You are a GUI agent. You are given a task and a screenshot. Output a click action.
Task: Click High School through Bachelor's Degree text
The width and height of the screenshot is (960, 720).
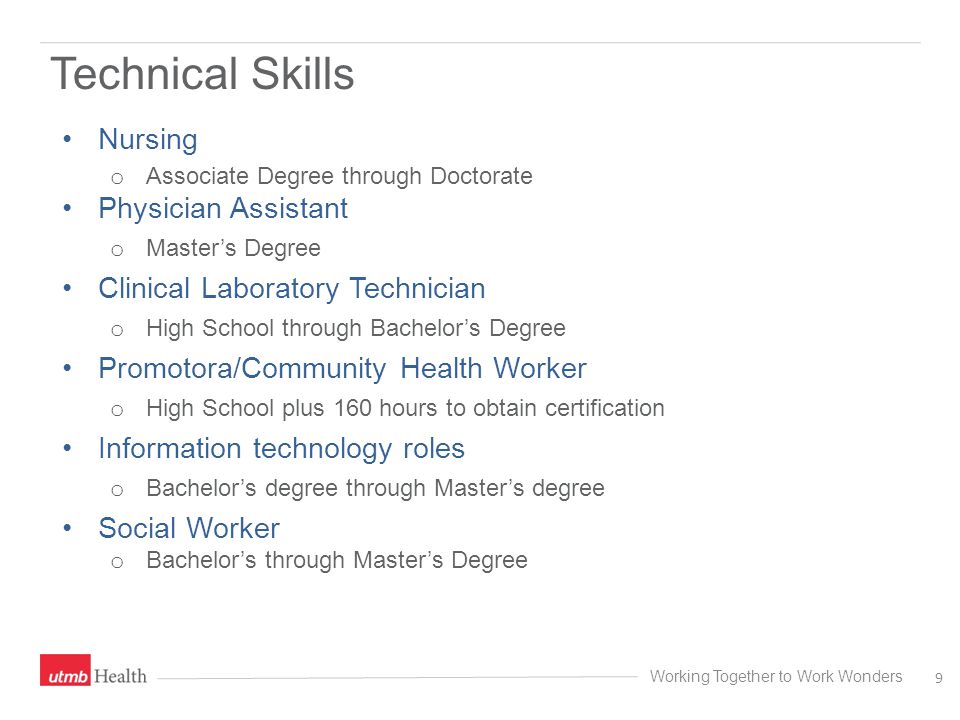[356, 329]
